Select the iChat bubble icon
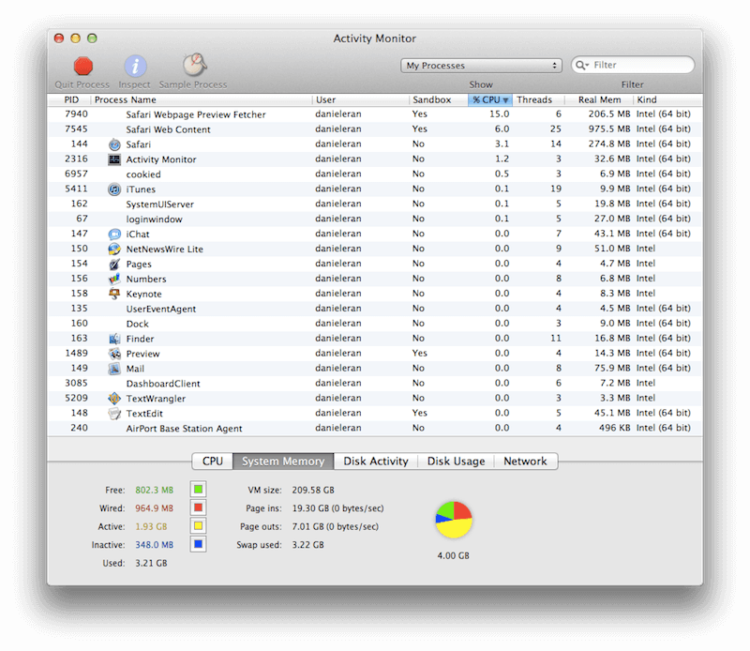 [114, 234]
